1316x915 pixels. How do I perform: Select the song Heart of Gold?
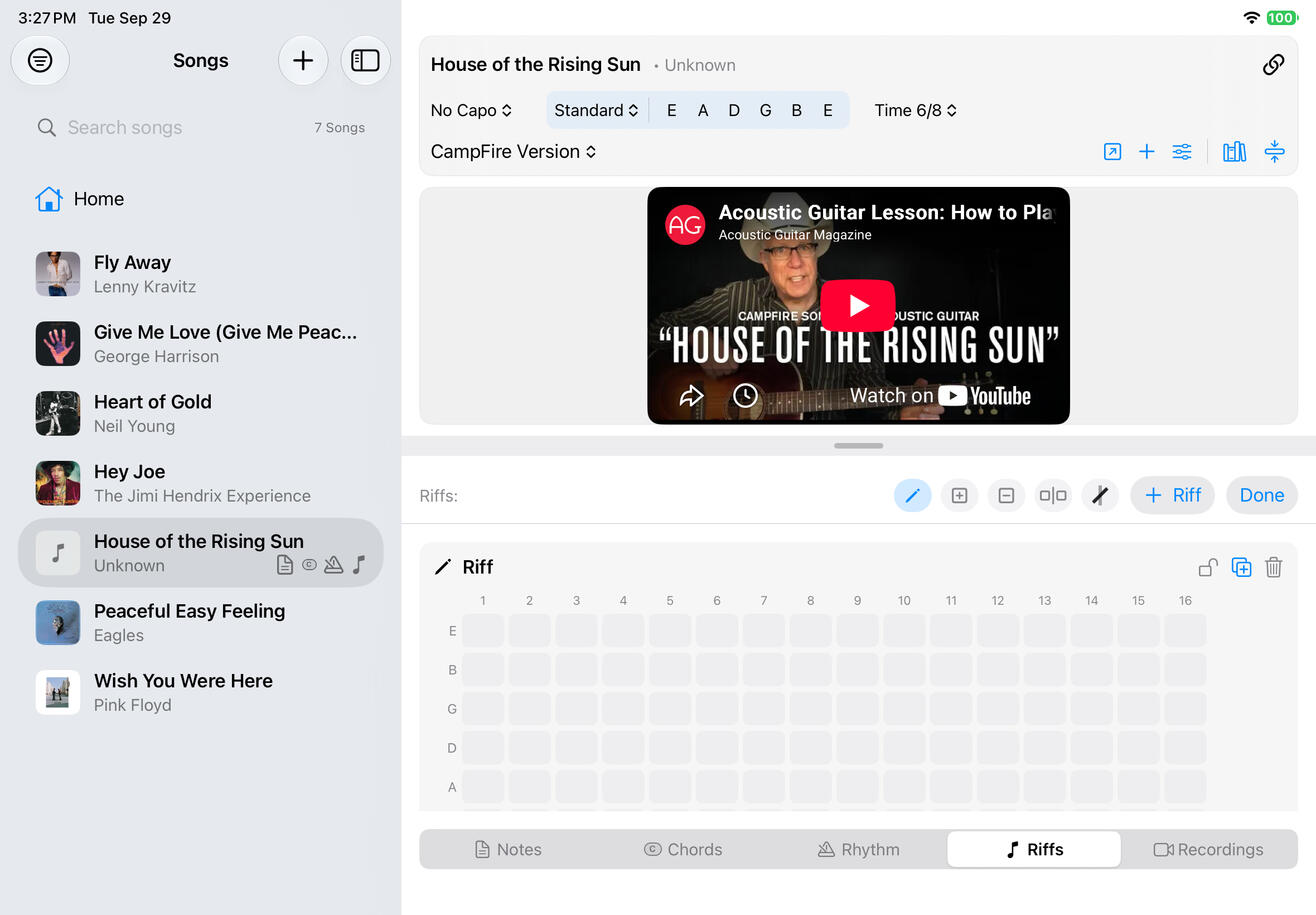200,414
